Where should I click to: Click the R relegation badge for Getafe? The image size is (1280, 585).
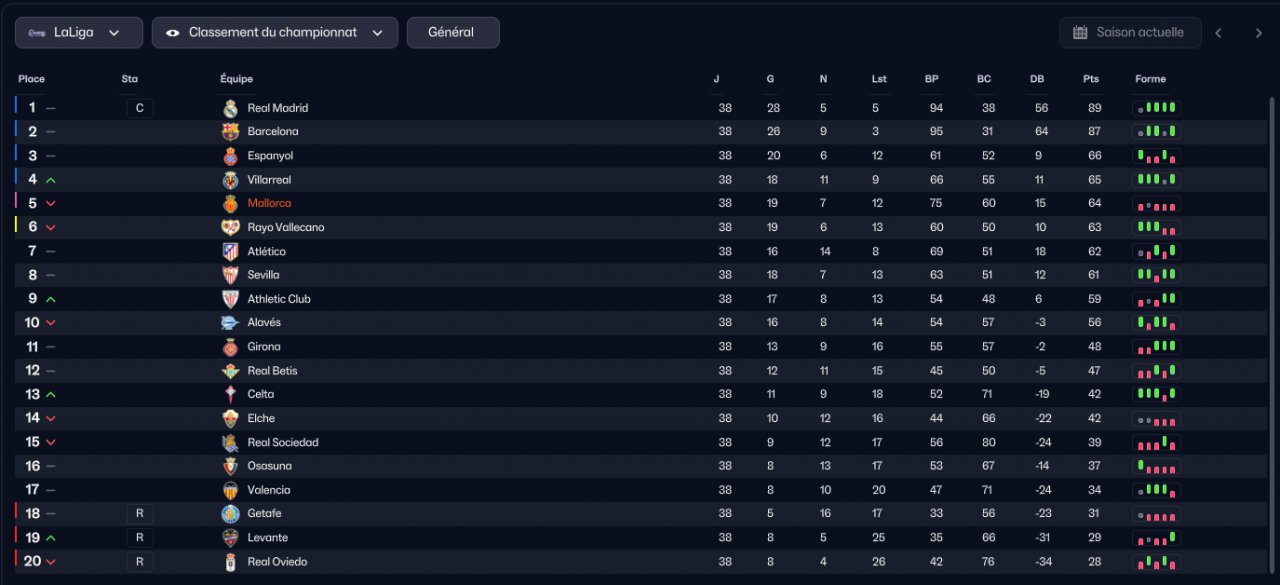[x=140, y=514]
